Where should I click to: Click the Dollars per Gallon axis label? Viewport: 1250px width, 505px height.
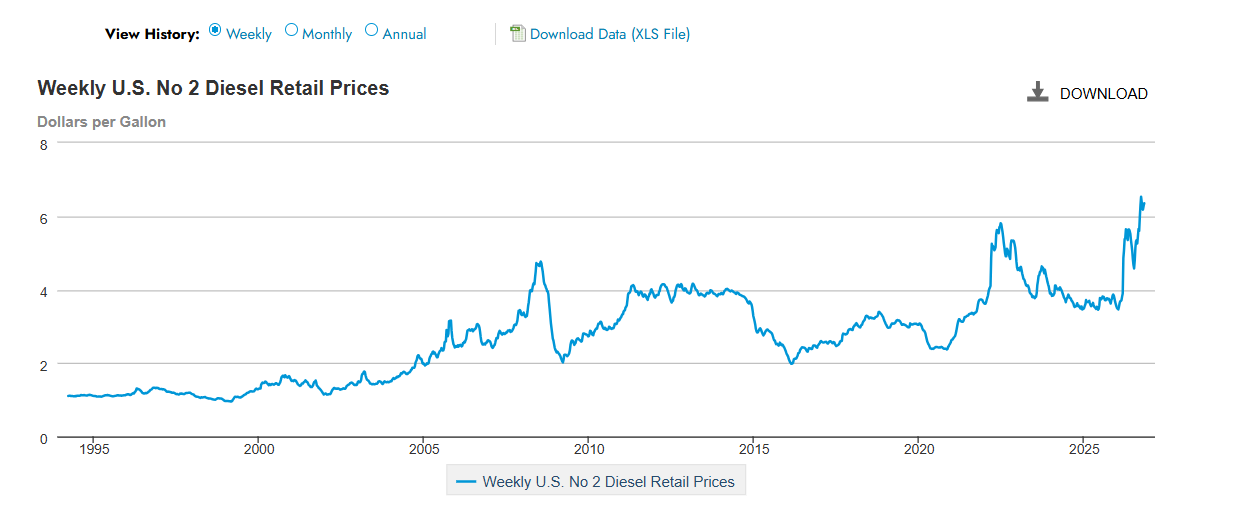point(102,122)
